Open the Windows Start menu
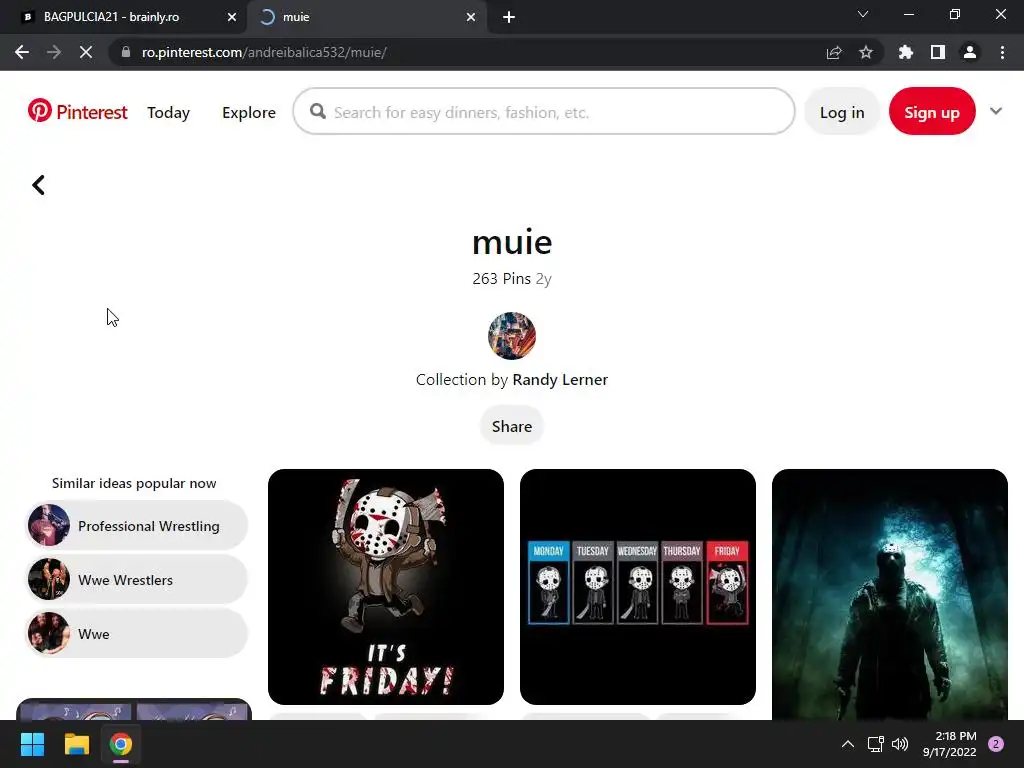Image resolution: width=1024 pixels, height=768 pixels. 32,744
